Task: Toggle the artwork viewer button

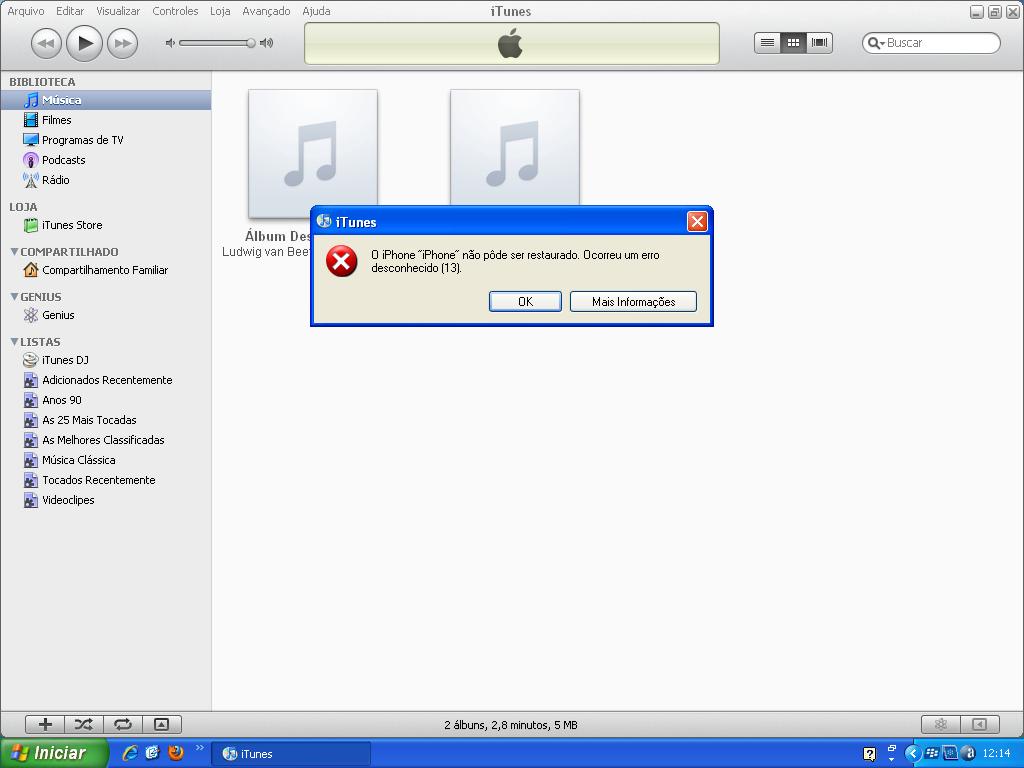Action: [161, 724]
